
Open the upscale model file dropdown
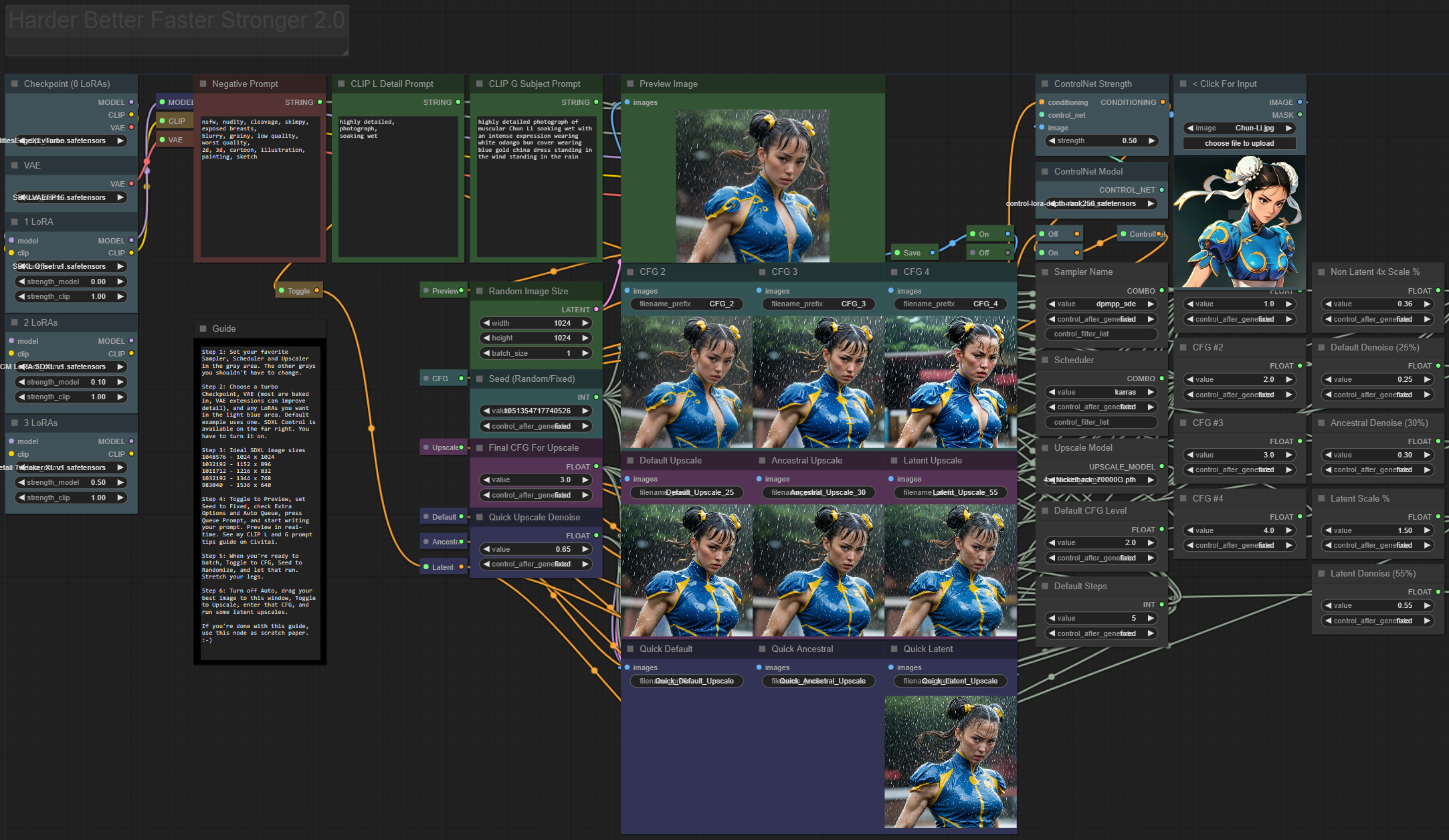1101,480
